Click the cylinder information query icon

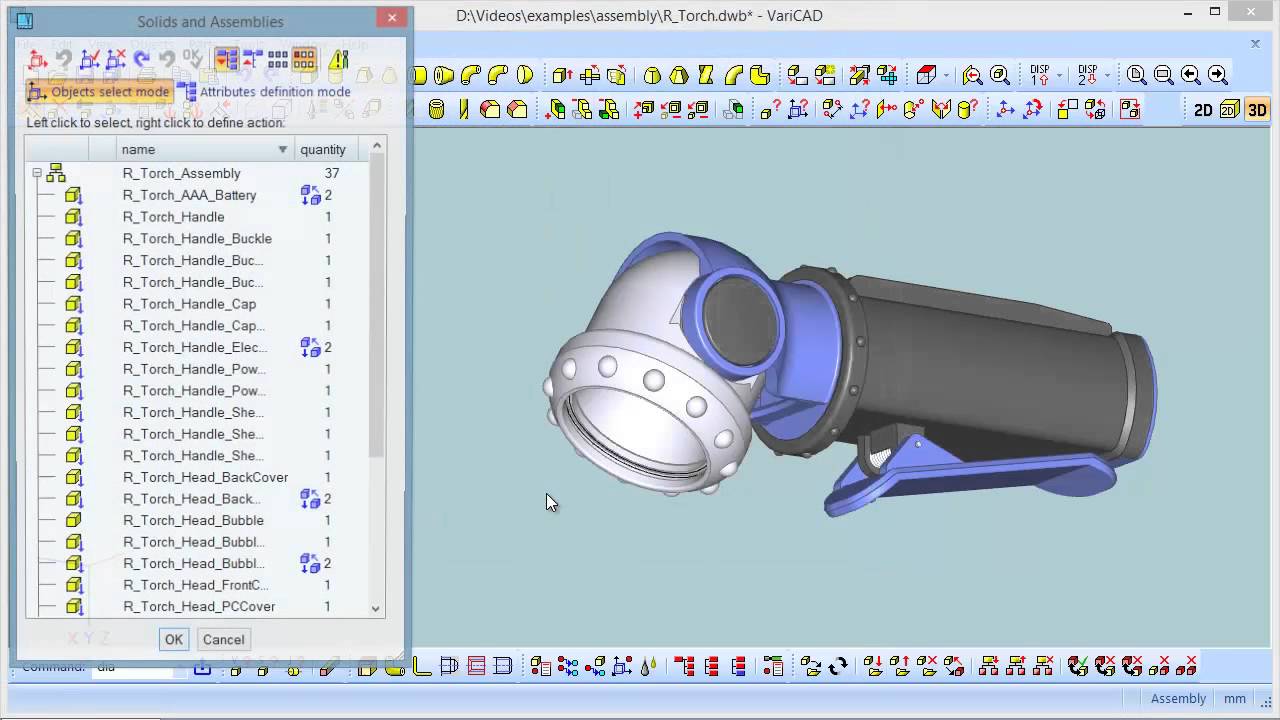coord(967,110)
